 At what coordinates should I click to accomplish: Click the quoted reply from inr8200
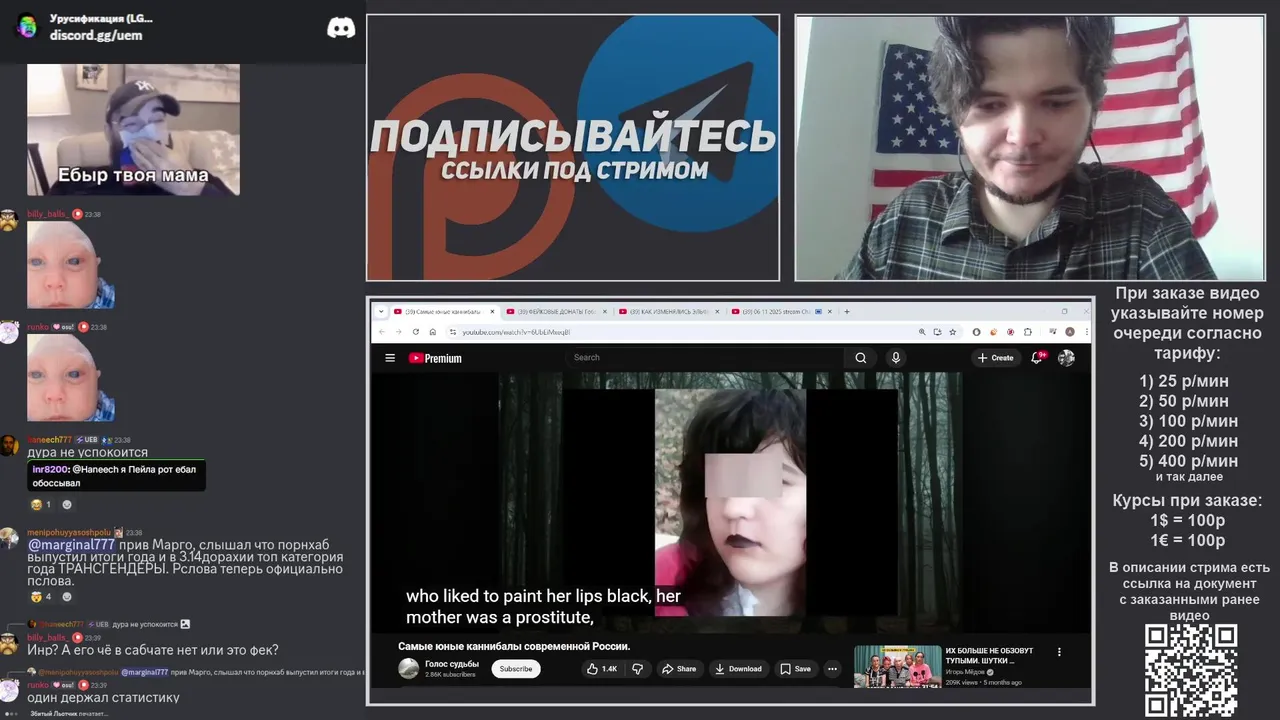115,476
